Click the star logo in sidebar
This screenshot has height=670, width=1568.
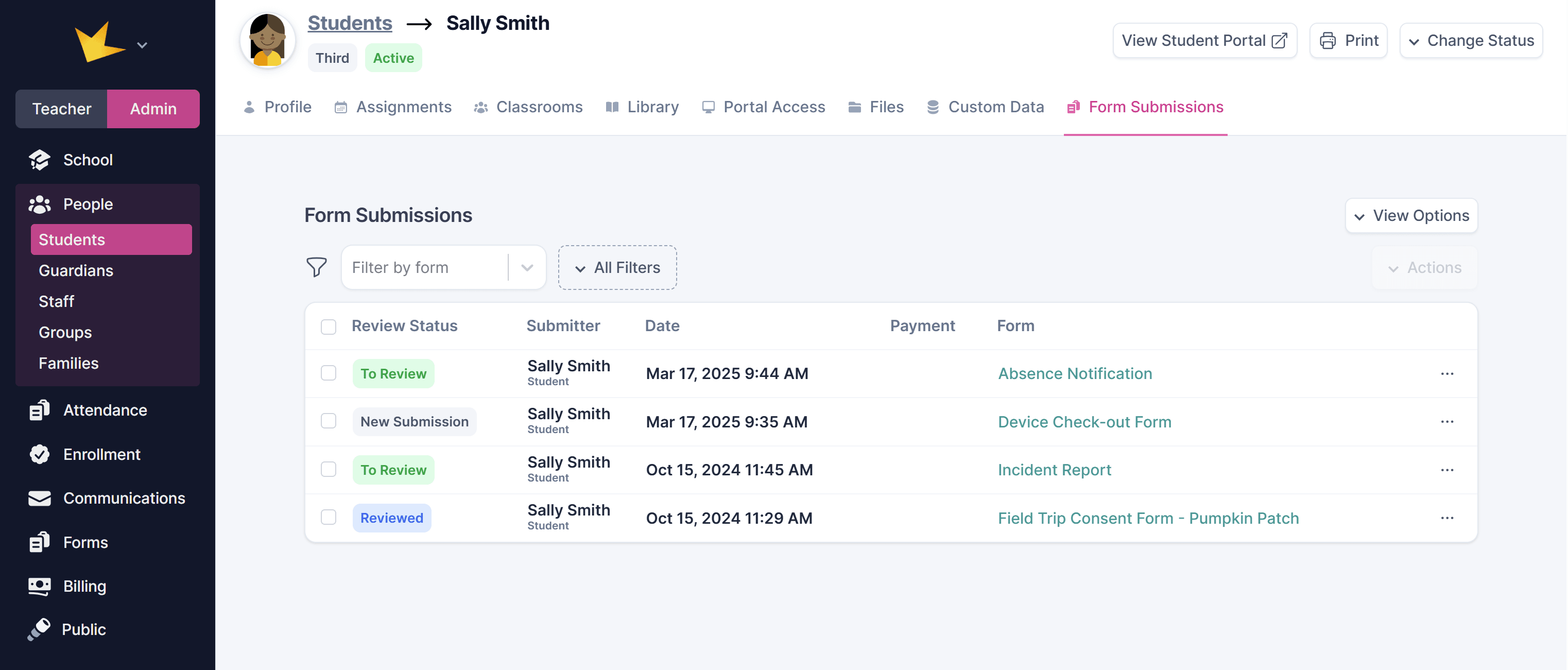99,43
